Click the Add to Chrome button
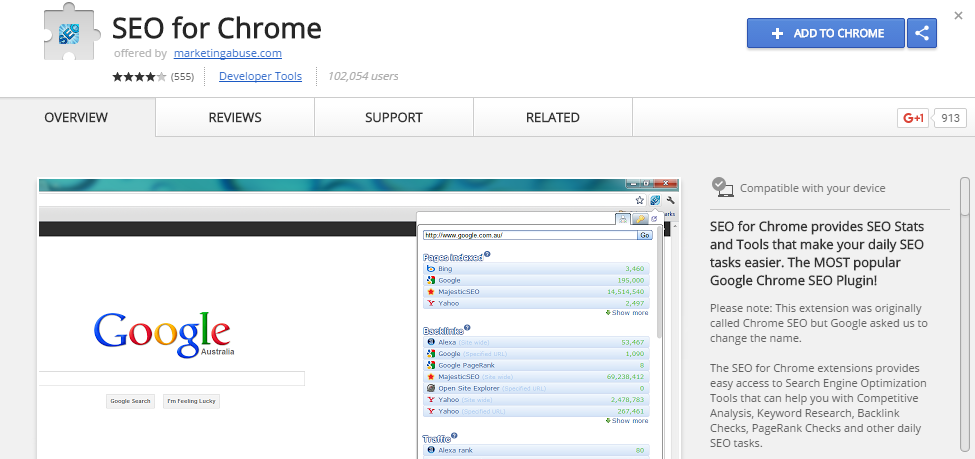975x459 pixels. (x=825, y=33)
